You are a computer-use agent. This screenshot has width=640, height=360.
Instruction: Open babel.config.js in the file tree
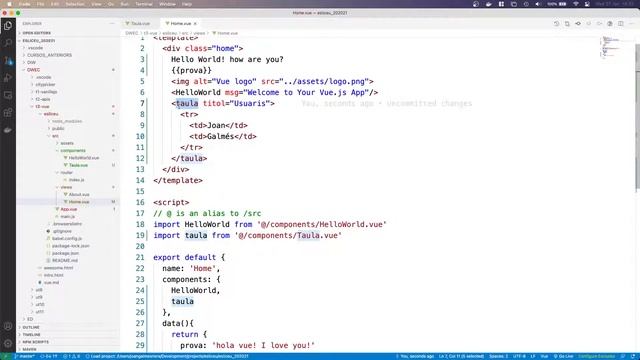pyautogui.click(x=67, y=239)
